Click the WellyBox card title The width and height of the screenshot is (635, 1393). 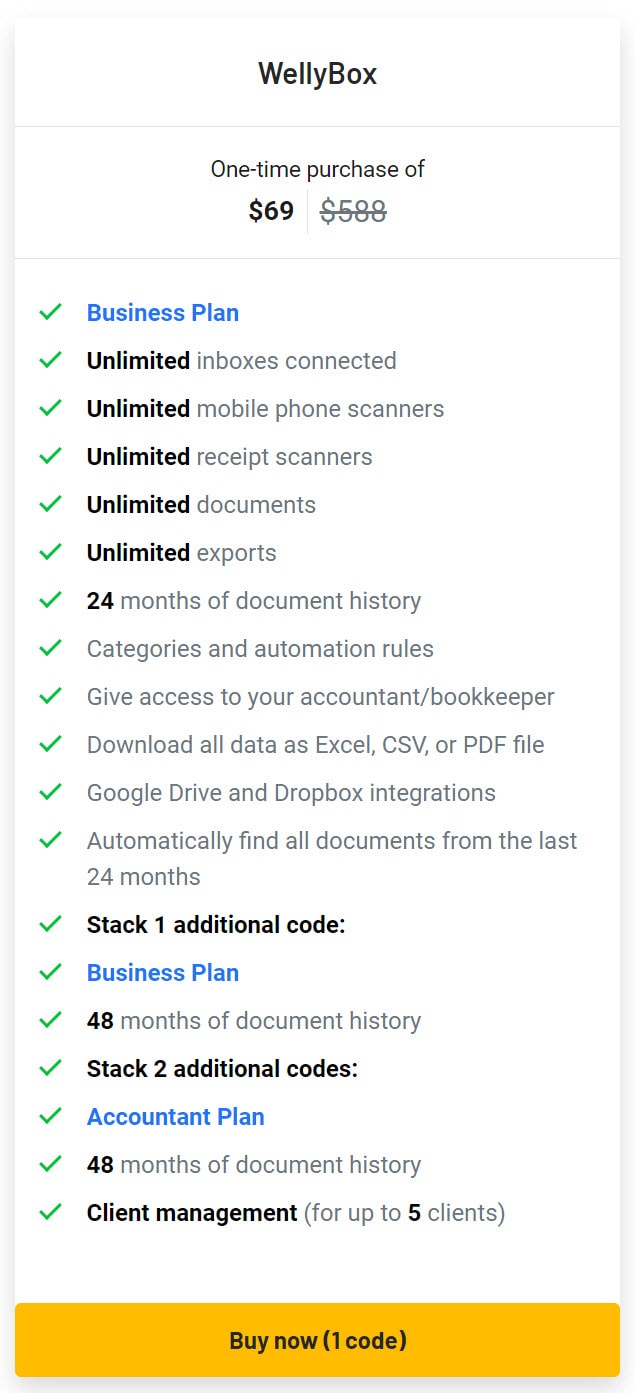tap(317, 74)
